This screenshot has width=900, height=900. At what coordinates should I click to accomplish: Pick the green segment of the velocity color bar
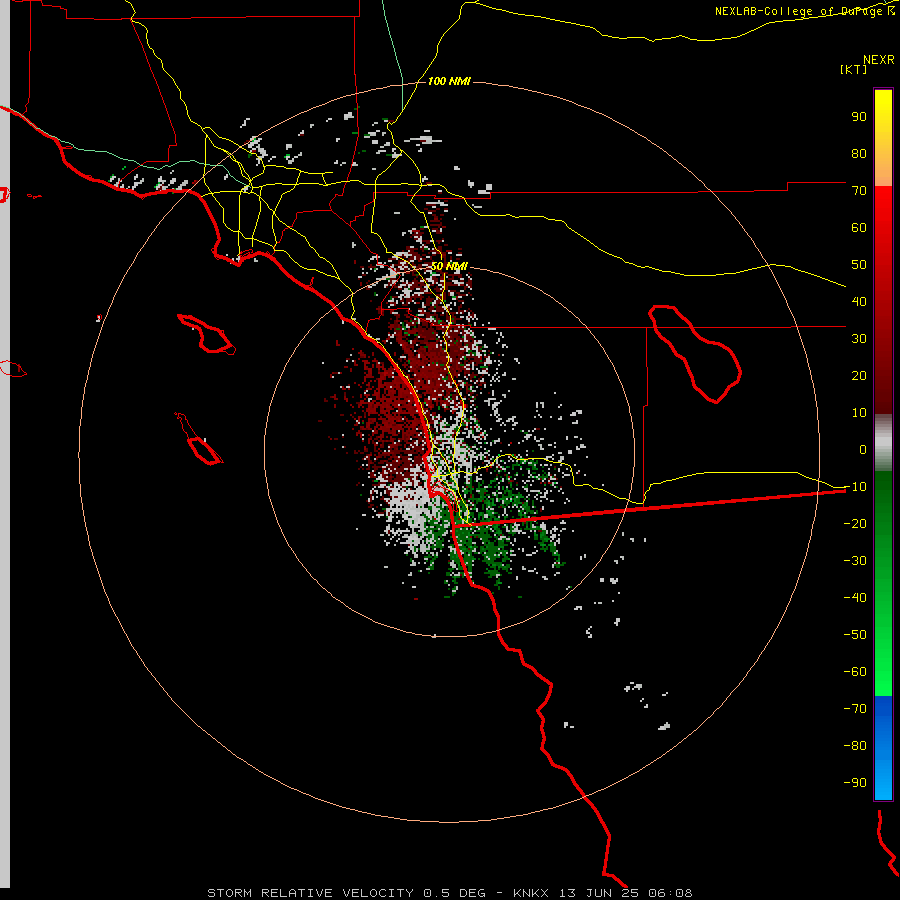coord(883,584)
